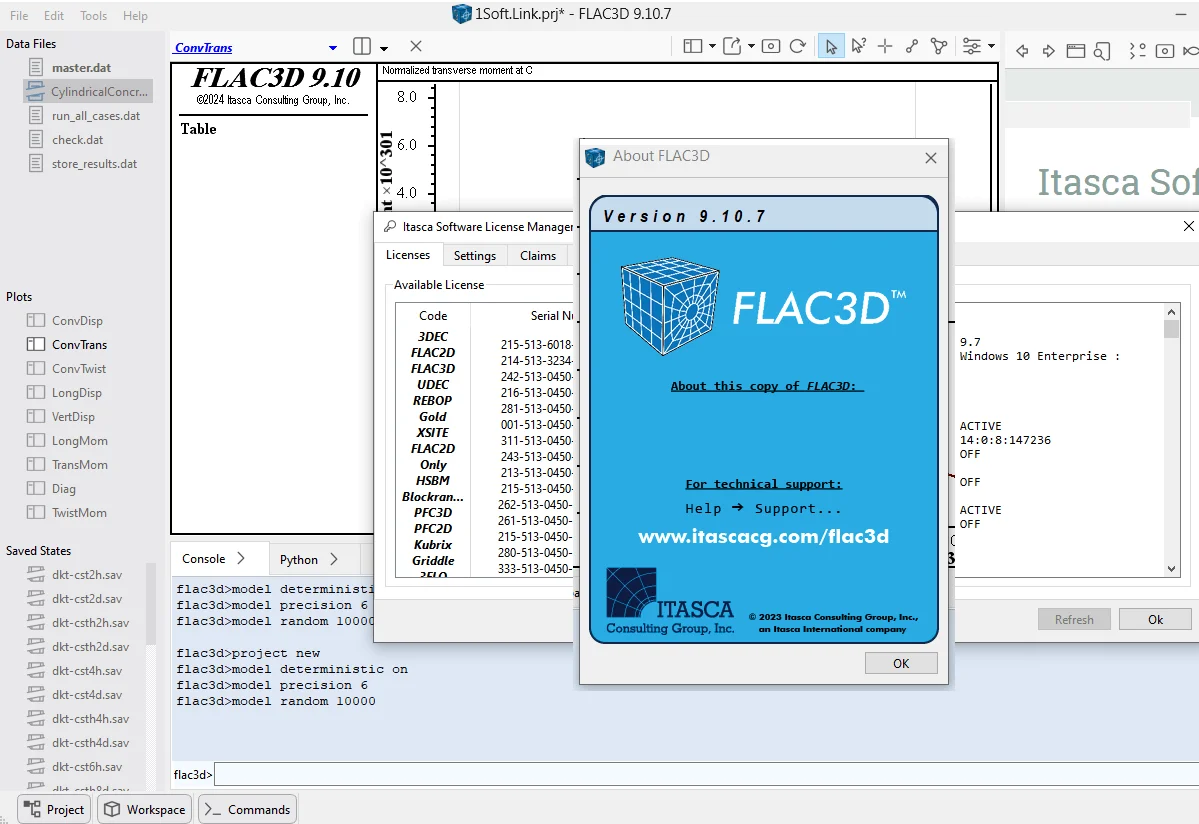Screen dimensions: 1199x824
Task: Click the command list icon in help toolbar
Action: pos(1138,51)
